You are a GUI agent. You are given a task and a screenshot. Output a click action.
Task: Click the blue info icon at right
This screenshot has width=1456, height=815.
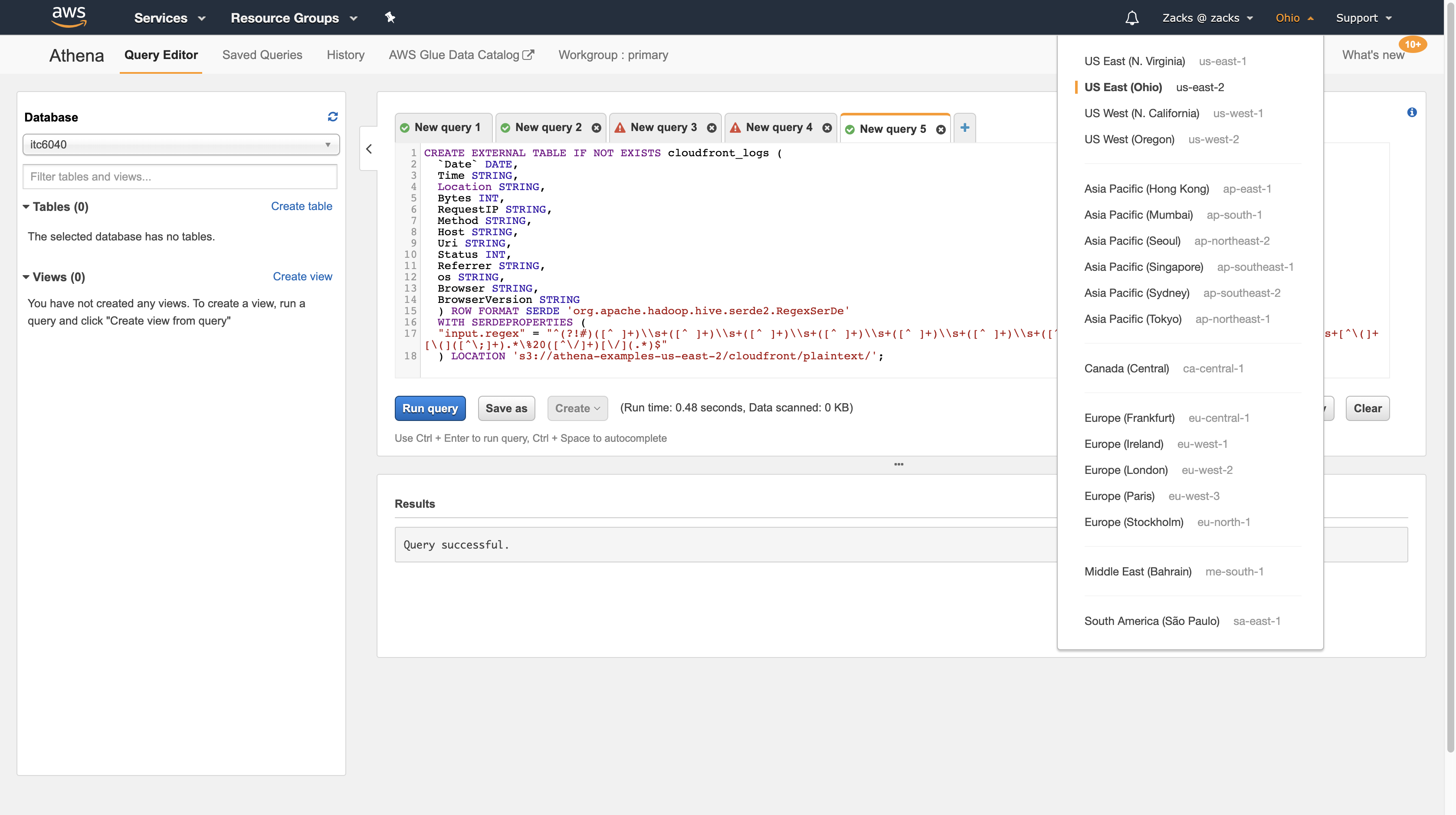(x=1411, y=112)
